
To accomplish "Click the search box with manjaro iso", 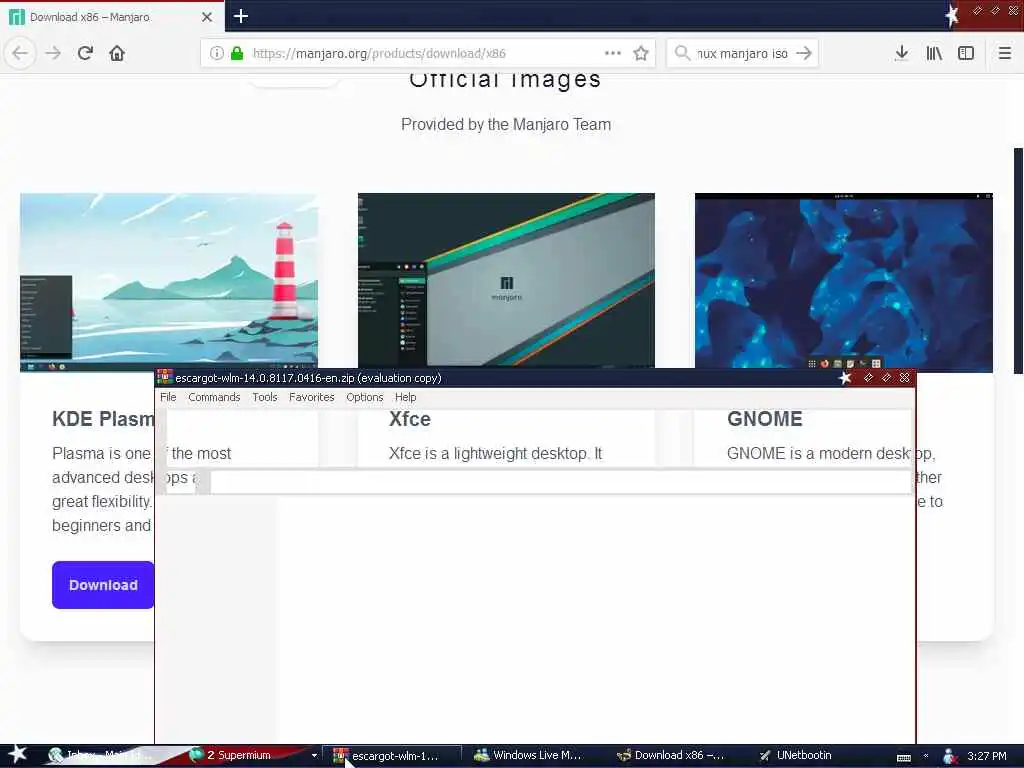I will click(x=741, y=53).
